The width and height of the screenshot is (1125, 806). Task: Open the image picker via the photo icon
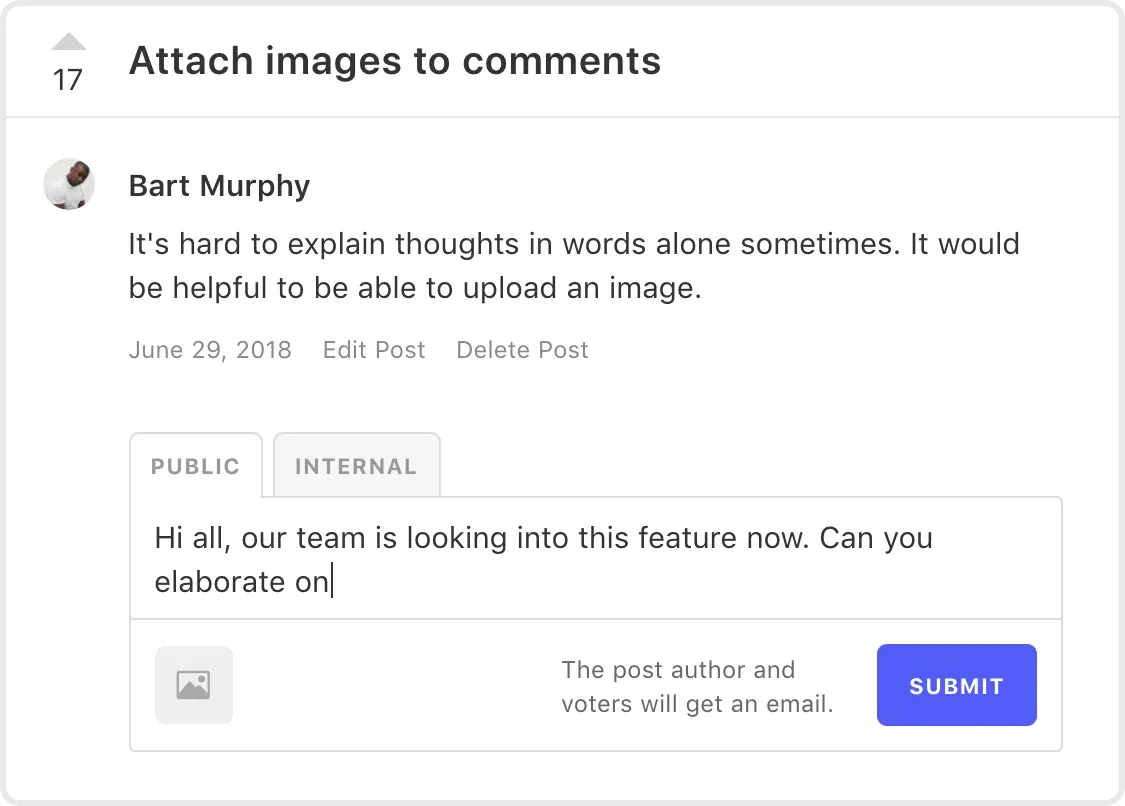click(x=194, y=685)
